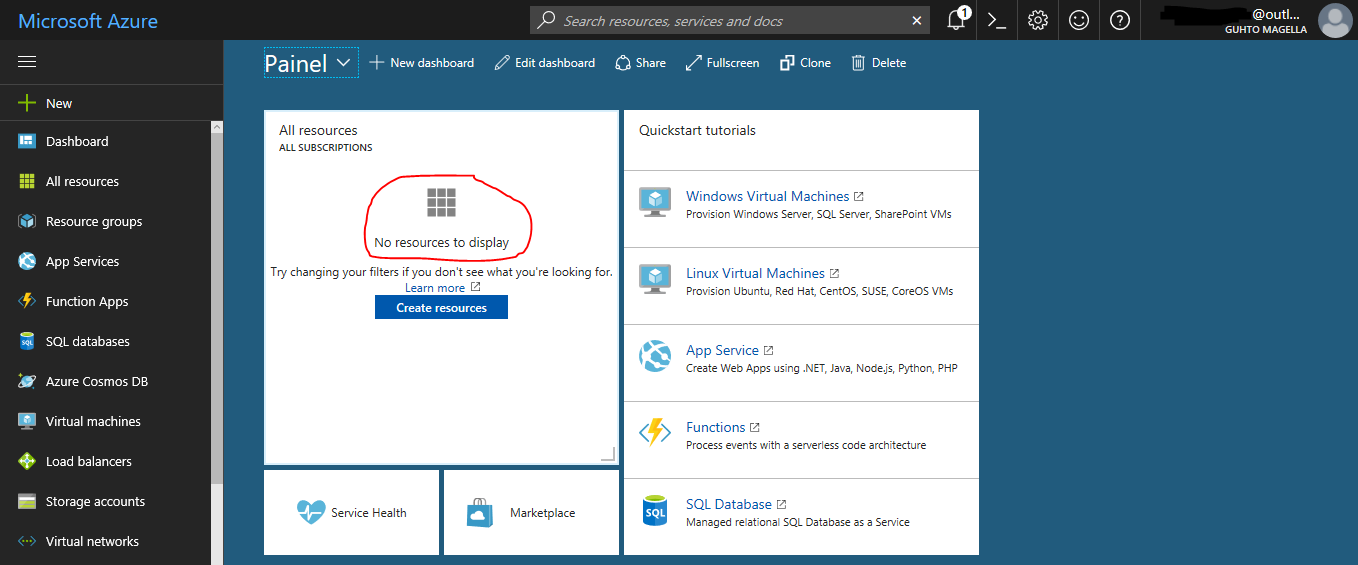Click New dashboard in toolbar
The image size is (1358, 565).
coord(421,62)
